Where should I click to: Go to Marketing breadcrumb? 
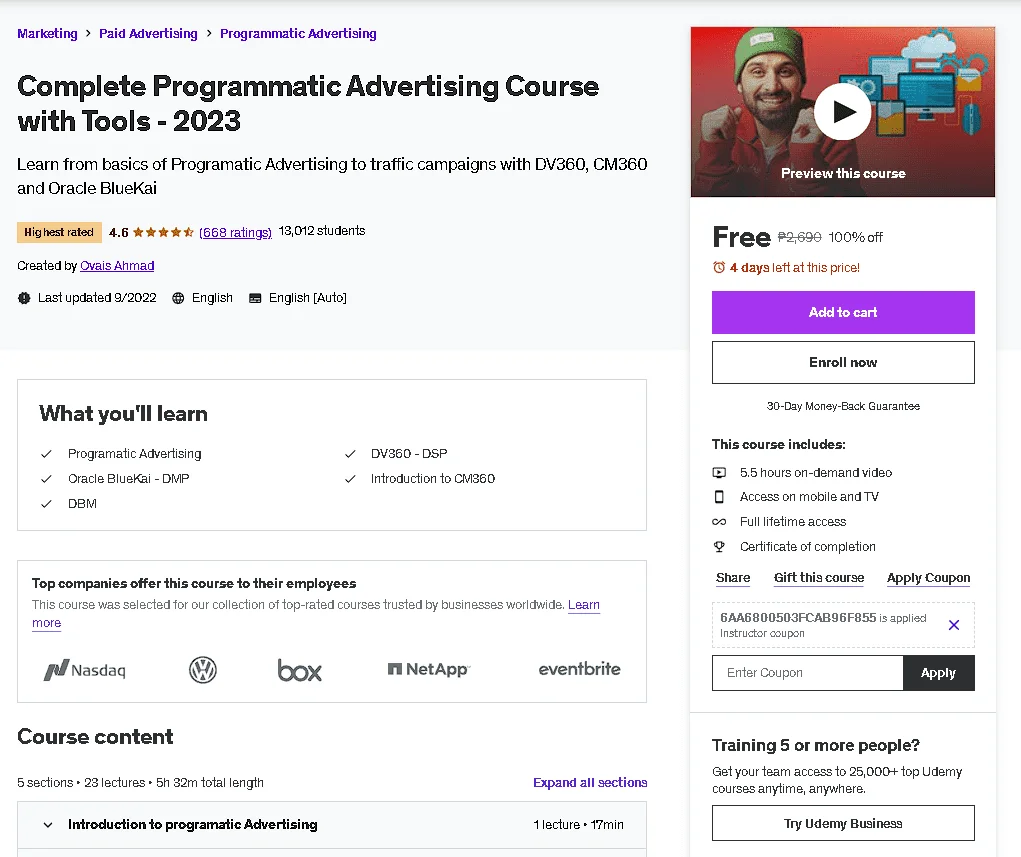click(x=48, y=33)
